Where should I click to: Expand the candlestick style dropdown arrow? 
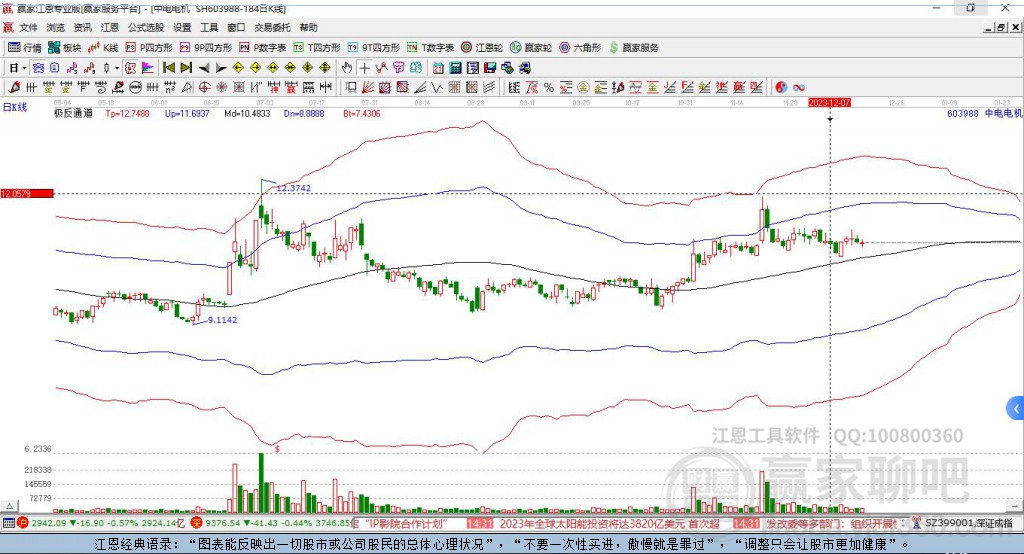click(117, 68)
